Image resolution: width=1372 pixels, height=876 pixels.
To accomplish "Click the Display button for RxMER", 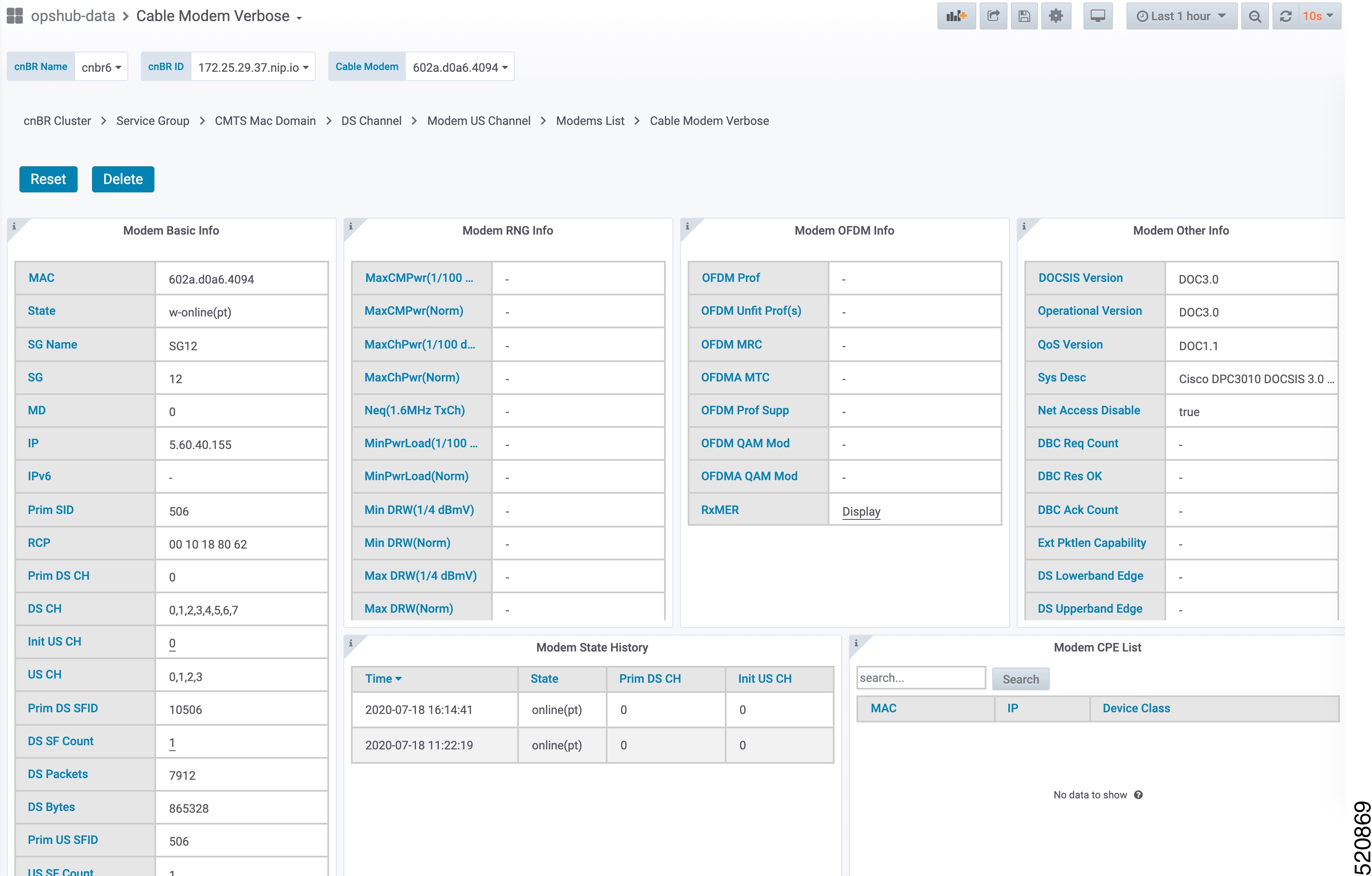I will (858, 511).
